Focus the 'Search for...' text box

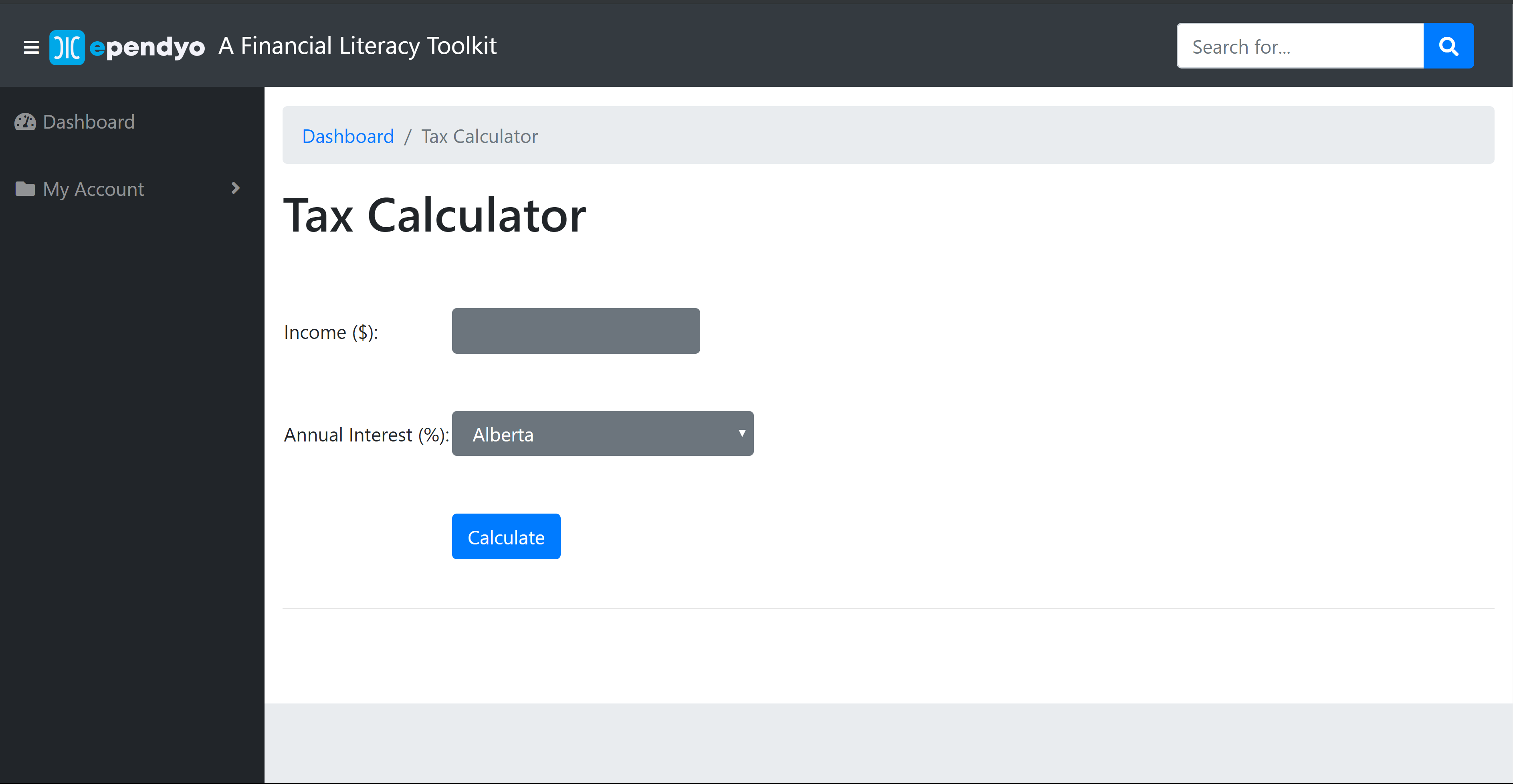1300,46
